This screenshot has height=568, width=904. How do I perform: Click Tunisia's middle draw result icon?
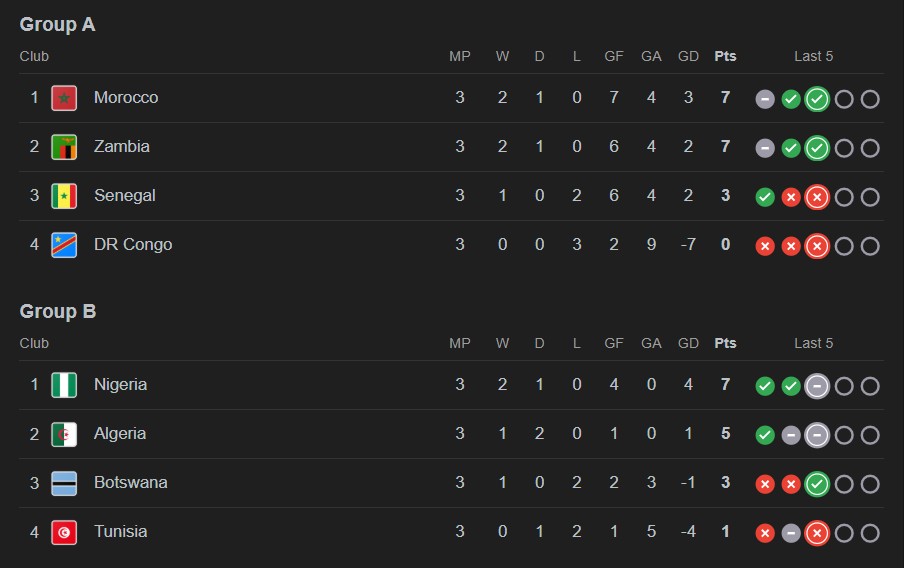(x=791, y=533)
